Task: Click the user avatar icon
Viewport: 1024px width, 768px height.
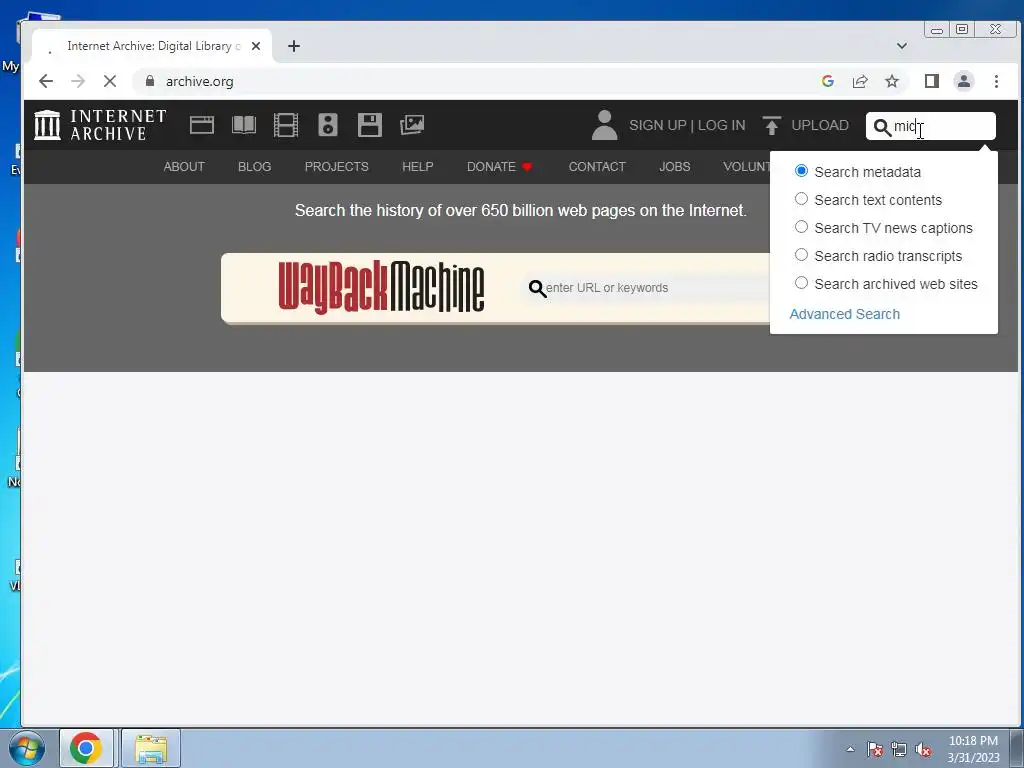Action: (604, 125)
